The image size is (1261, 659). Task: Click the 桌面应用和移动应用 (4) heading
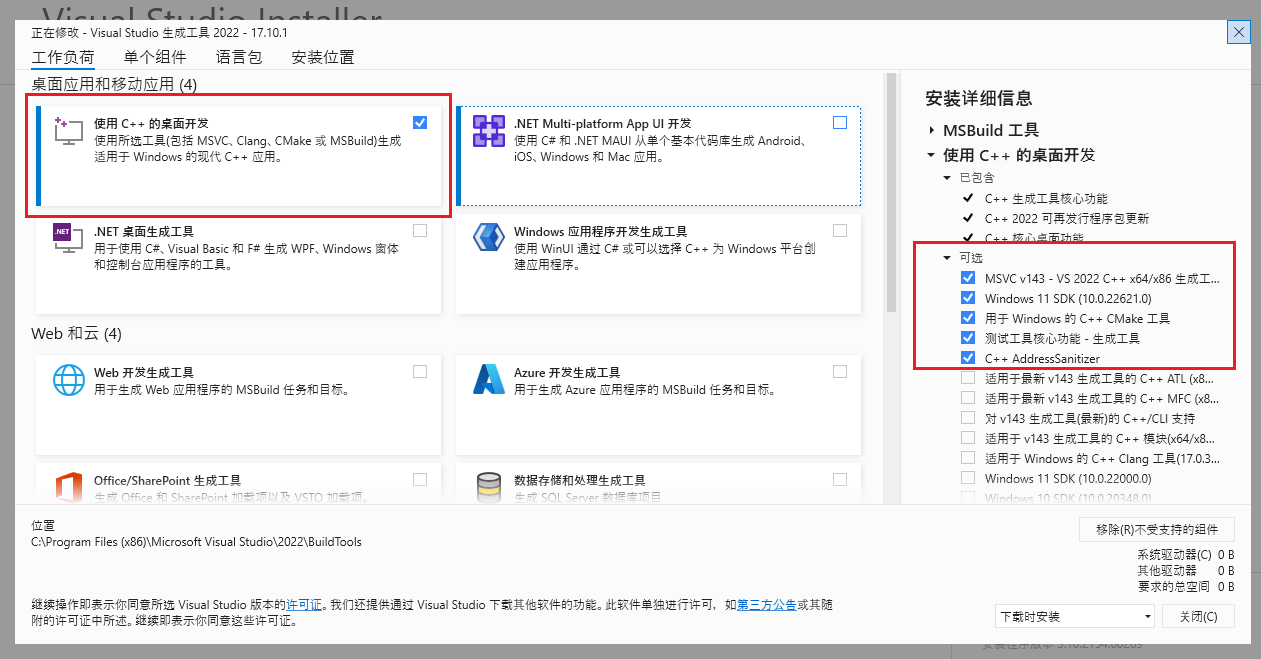[114, 84]
